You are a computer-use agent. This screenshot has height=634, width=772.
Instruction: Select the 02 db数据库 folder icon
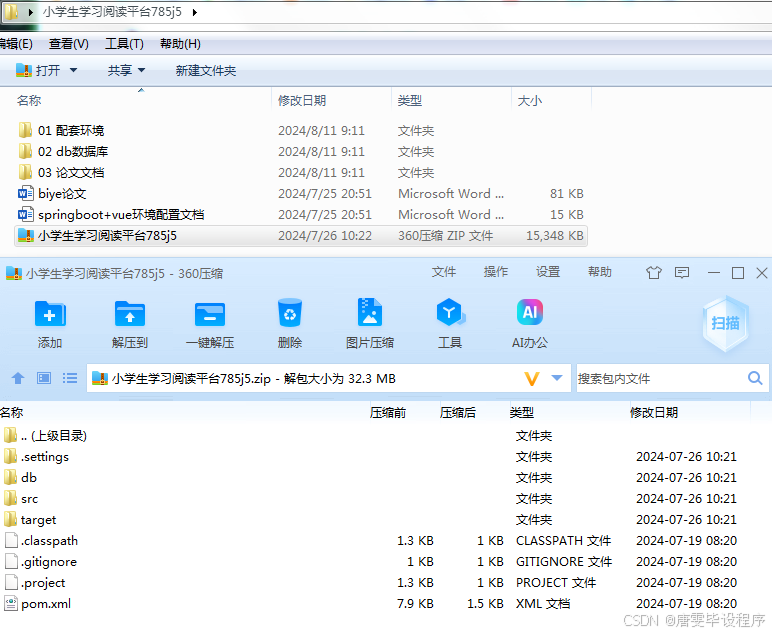(x=25, y=151)
